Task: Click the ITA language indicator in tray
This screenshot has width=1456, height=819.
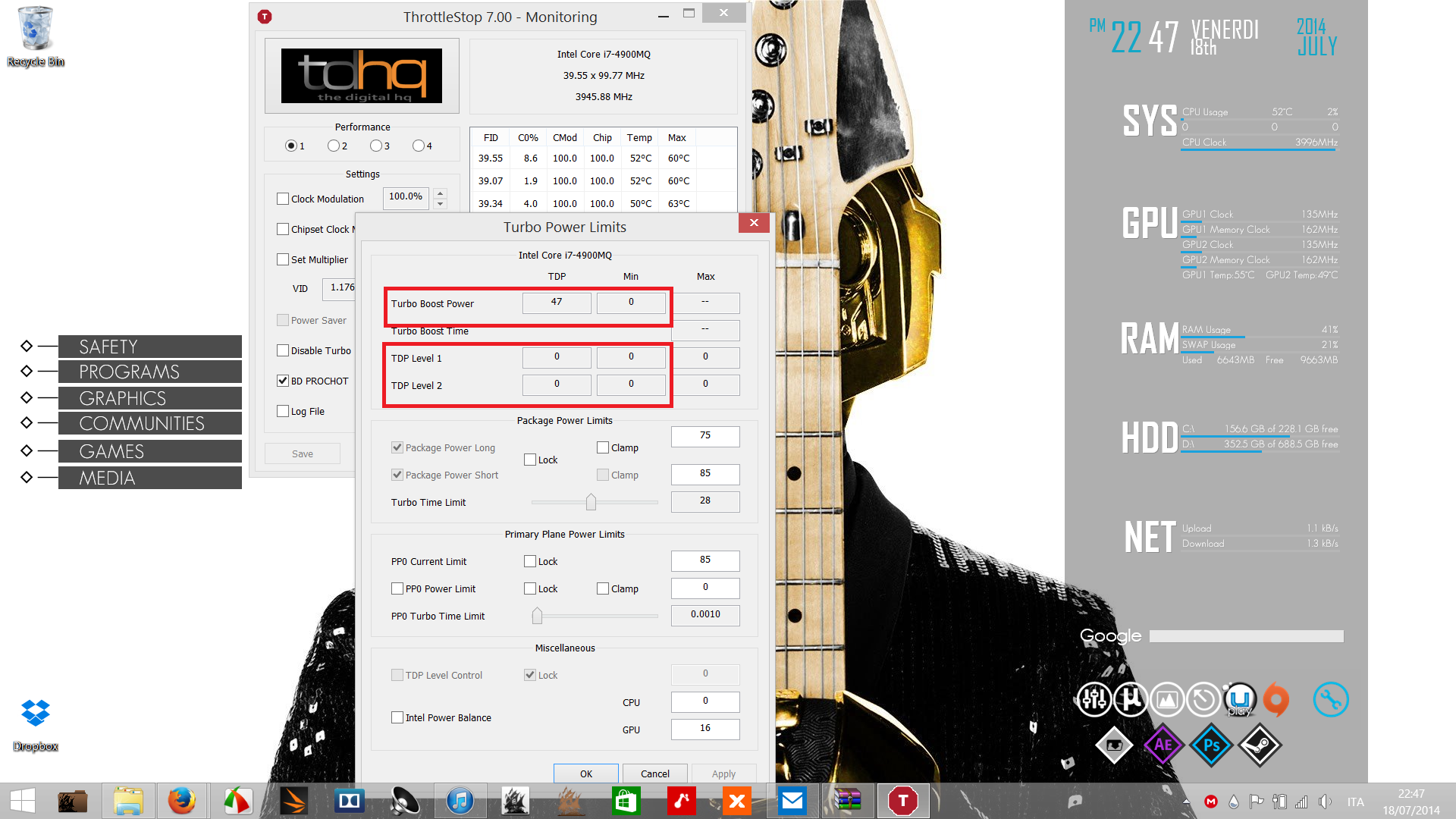Action: (1356, 802)
